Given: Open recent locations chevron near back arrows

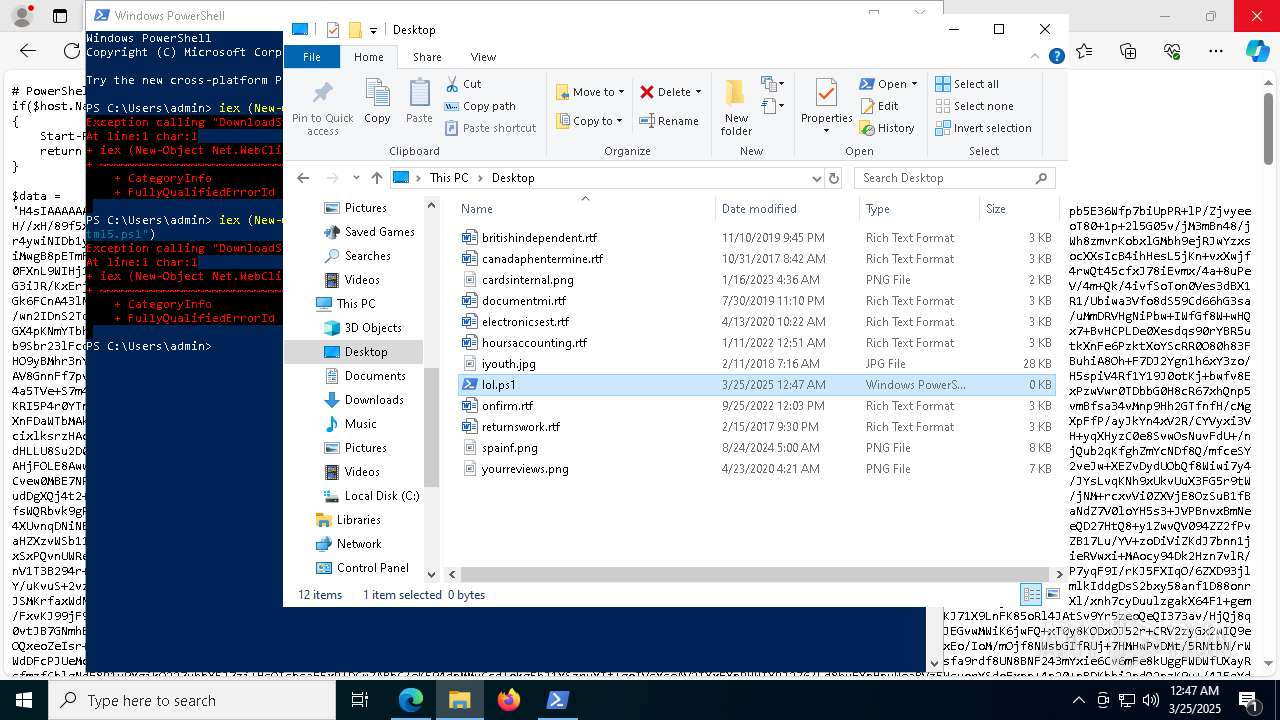Looking at the screenshot, I should 356,178.
